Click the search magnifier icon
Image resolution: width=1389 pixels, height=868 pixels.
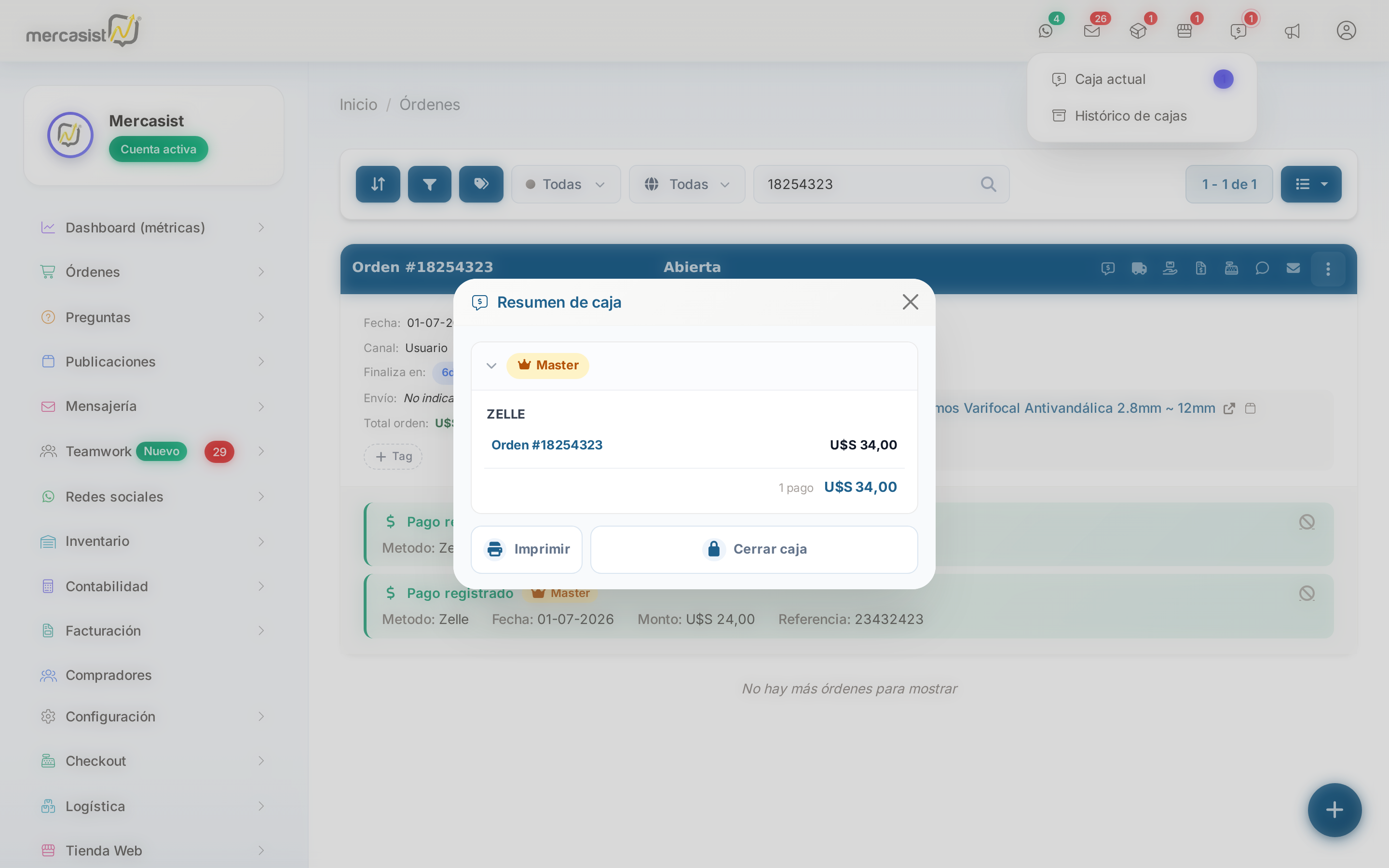[988, 184]
